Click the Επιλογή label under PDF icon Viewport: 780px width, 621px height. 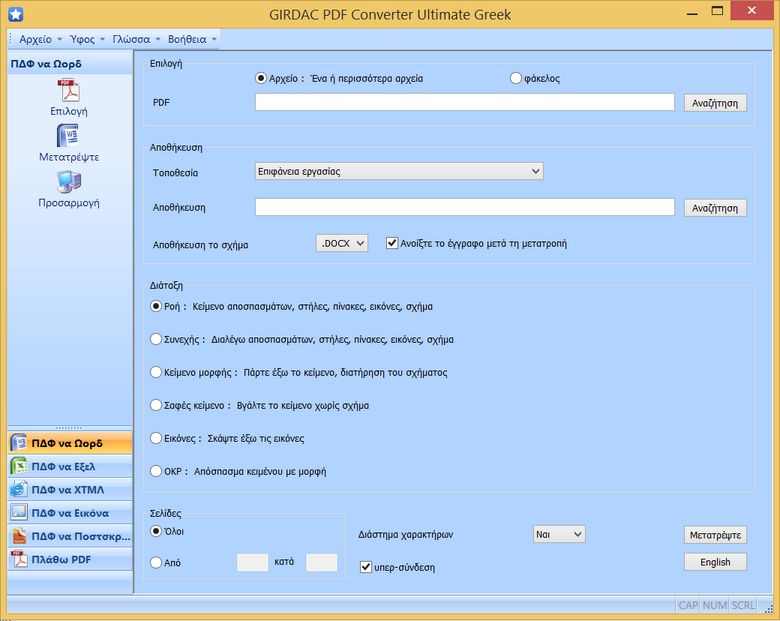(x=69, y=111)
